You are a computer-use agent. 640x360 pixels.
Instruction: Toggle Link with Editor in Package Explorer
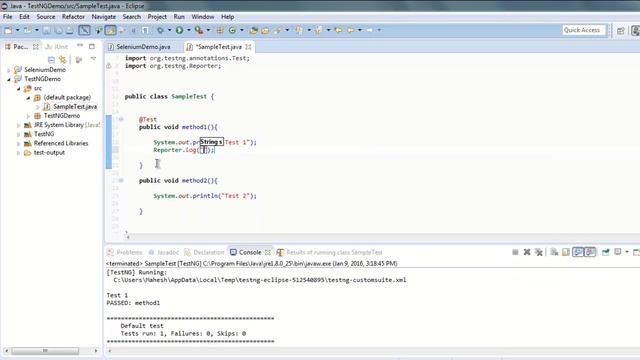click(62, 60)
